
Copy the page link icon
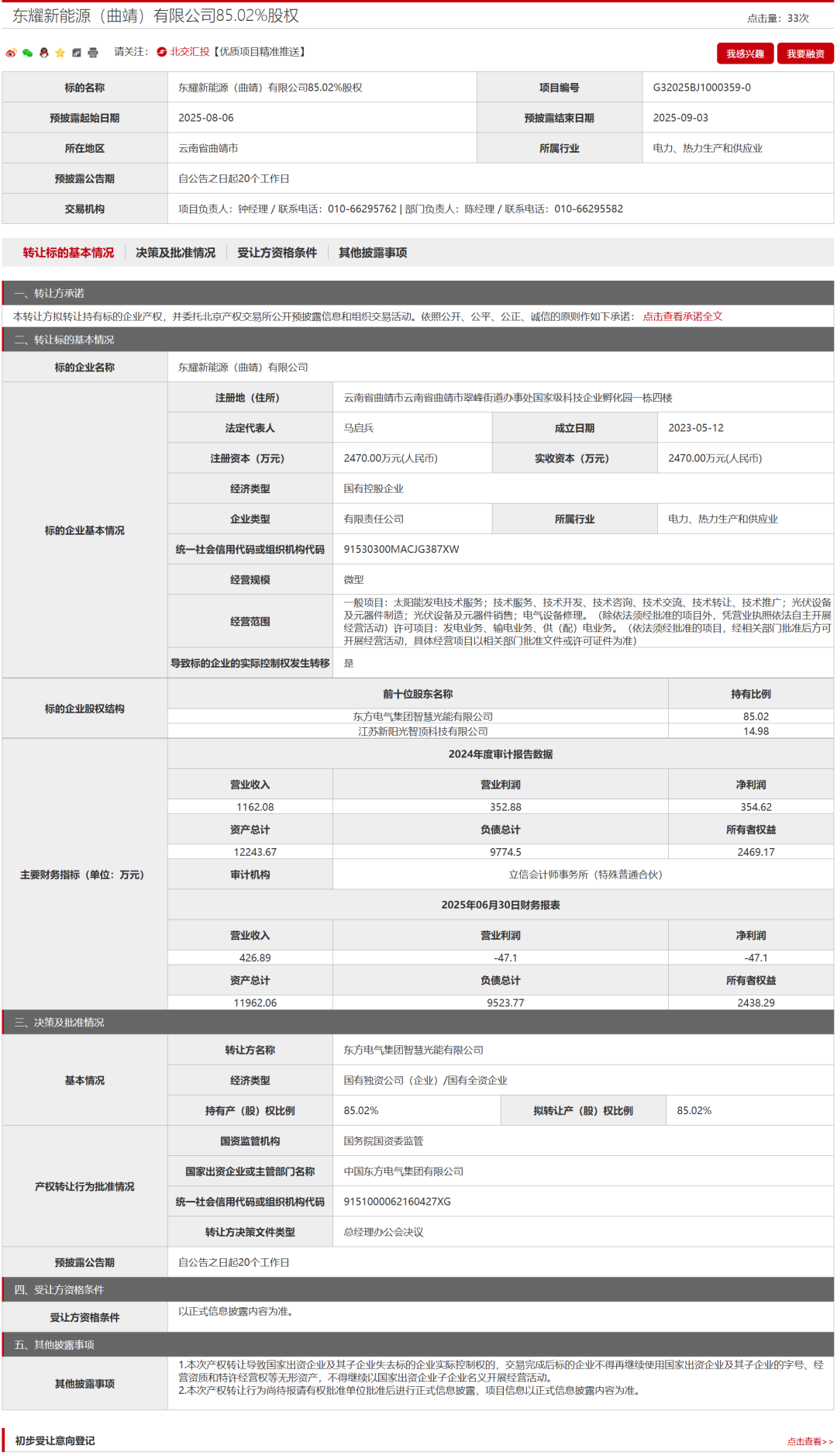pos(76,53)
